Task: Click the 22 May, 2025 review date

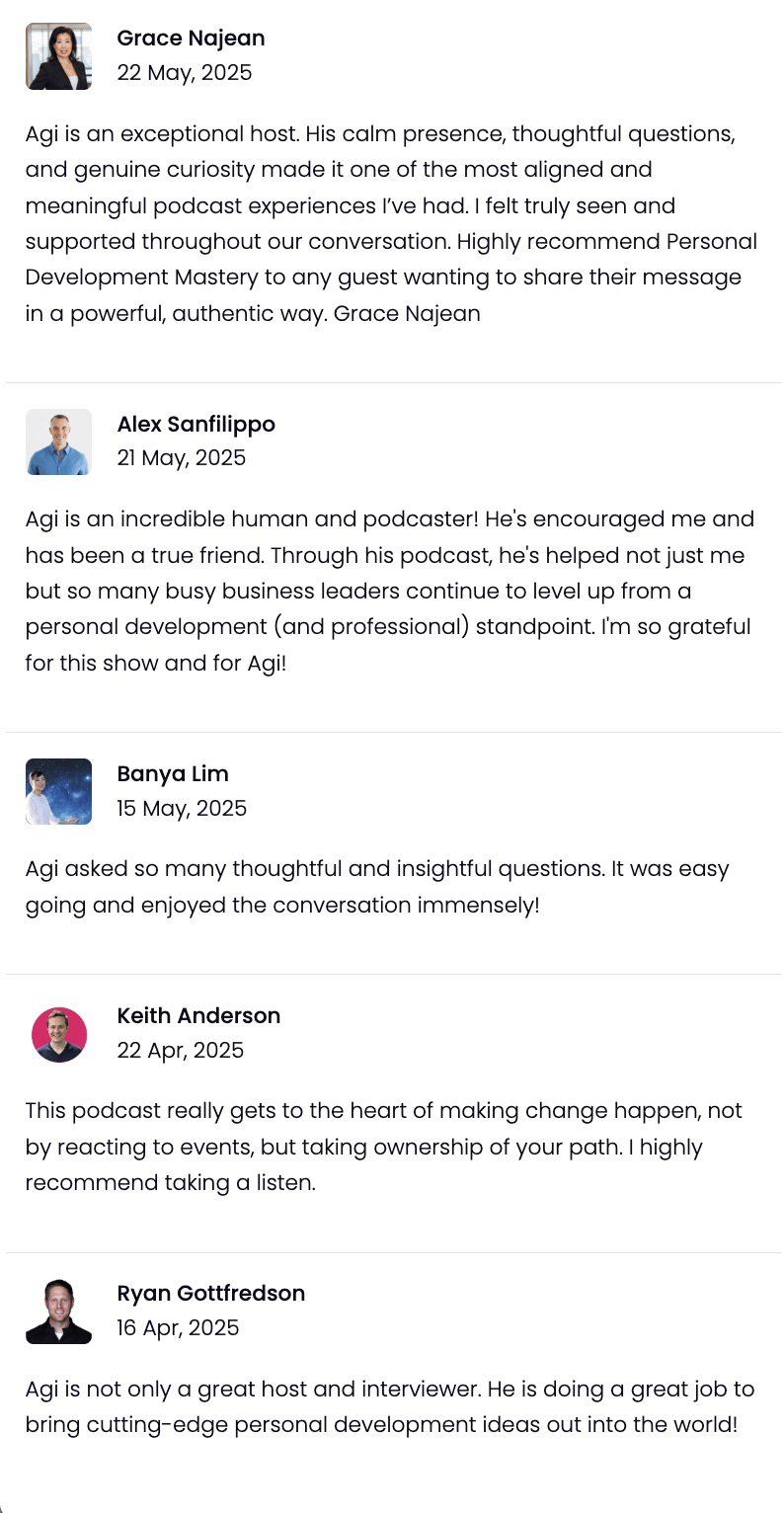Action: pos(184,73)
